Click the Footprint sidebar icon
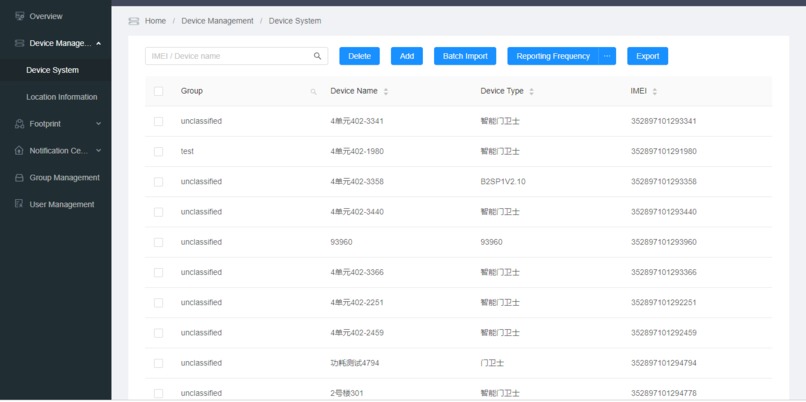Screen dimensions: 806x402 pos(20,124)
